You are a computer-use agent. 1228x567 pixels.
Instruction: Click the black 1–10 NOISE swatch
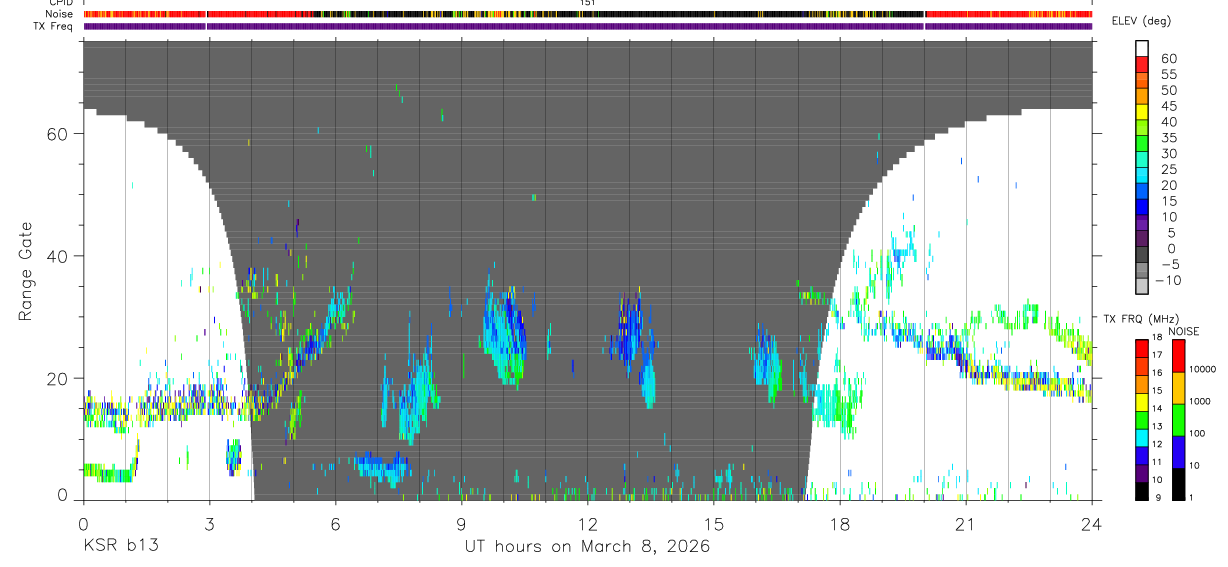point(1178,484)
